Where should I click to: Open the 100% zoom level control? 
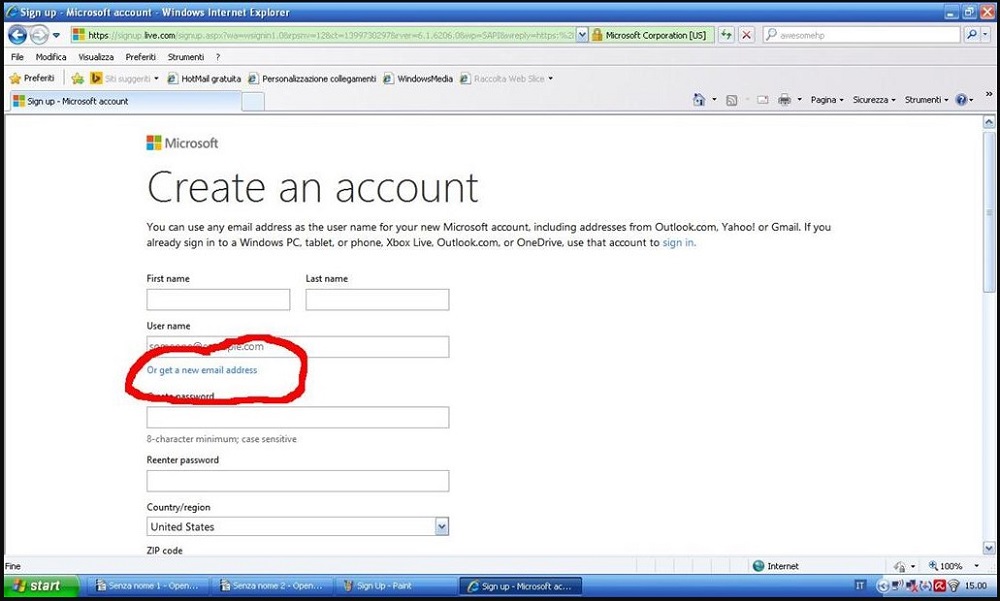pos(953,566)
